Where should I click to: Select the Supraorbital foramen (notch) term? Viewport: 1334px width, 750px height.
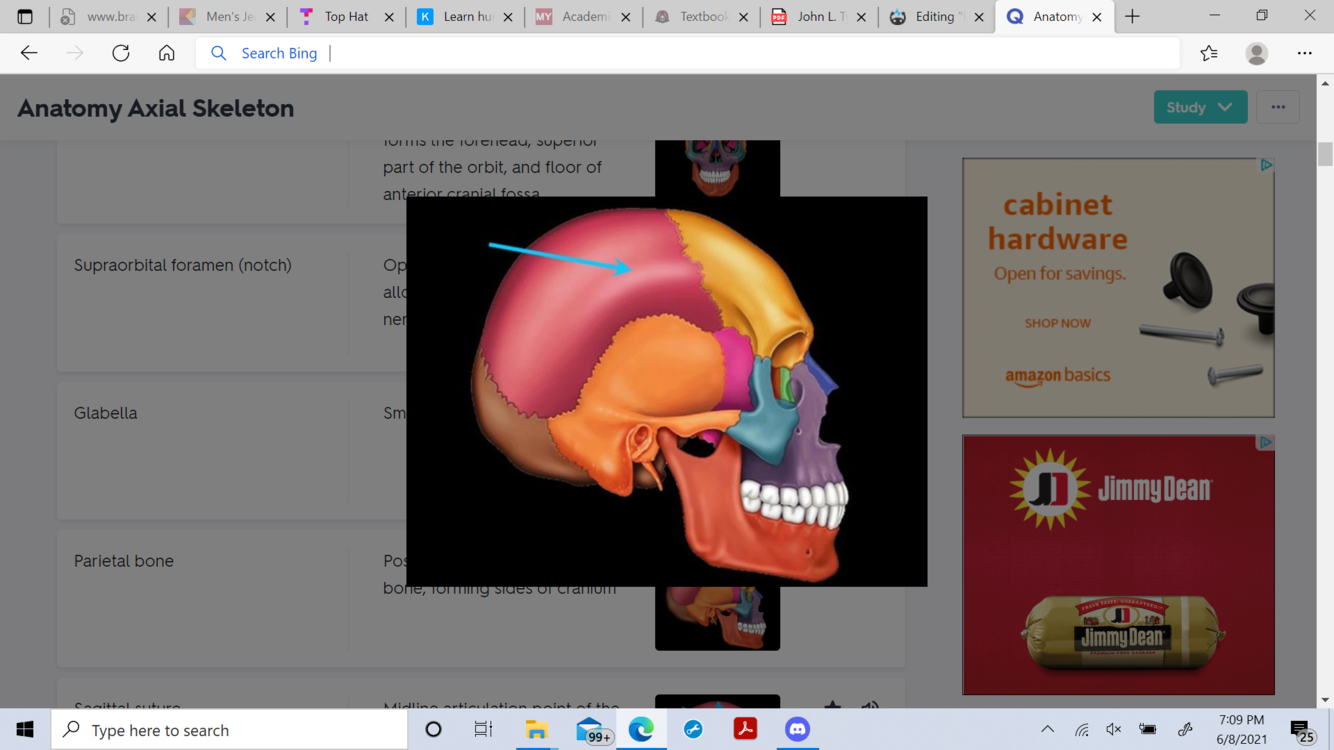coord(183,265)
